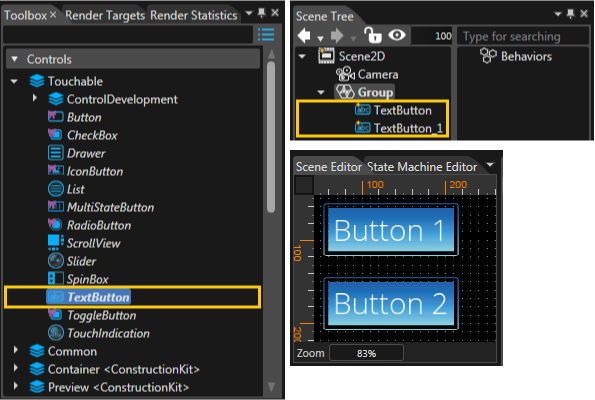Click the back navigation arrow in Scene Tree
Viewport: 595px width, 400px height.
pyautogui.click(x=305, y=36)
